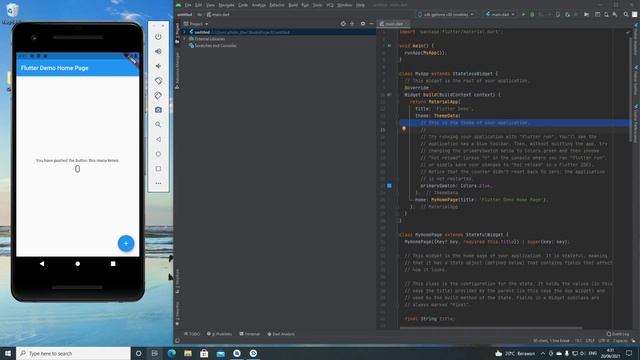Viewport: 640px width, 360px height.
Task: Open the Help menu
Action: pos(360,5)
